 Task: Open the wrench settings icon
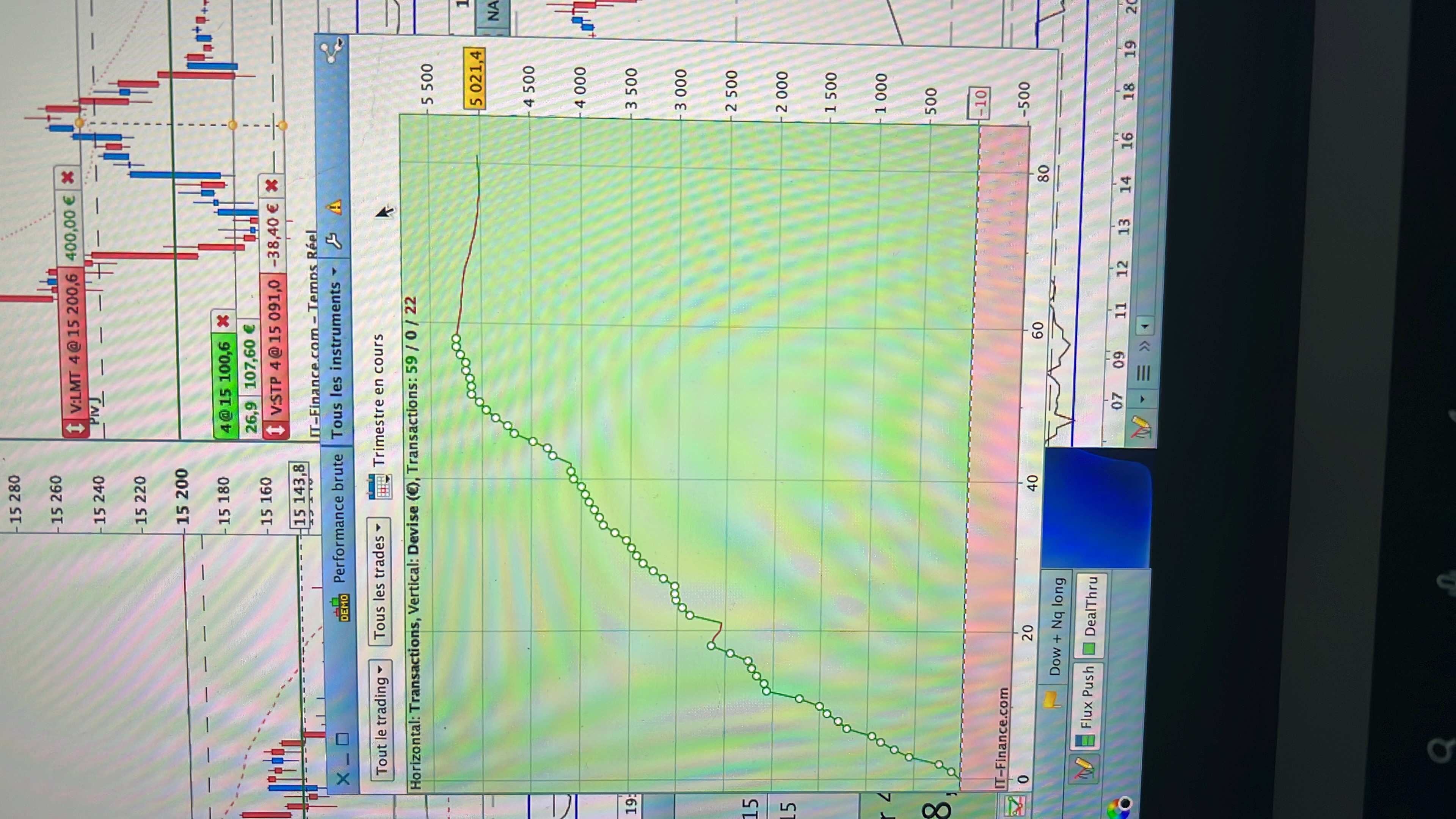(334, 242)
